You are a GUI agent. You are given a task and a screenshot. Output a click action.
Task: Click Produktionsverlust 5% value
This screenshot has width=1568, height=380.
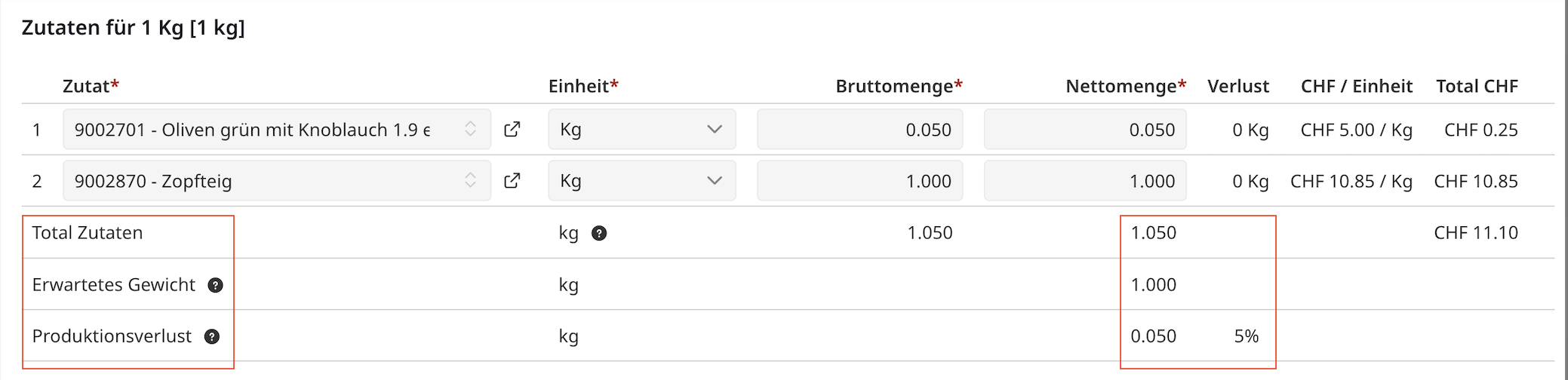(1246, 336)
